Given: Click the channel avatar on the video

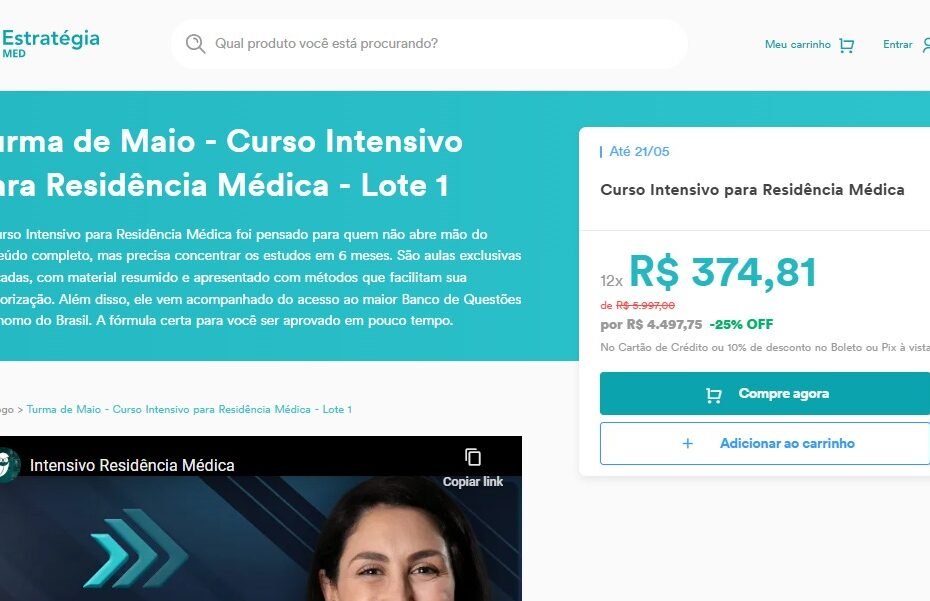Looking at the screenshot, I should (8, 465).
